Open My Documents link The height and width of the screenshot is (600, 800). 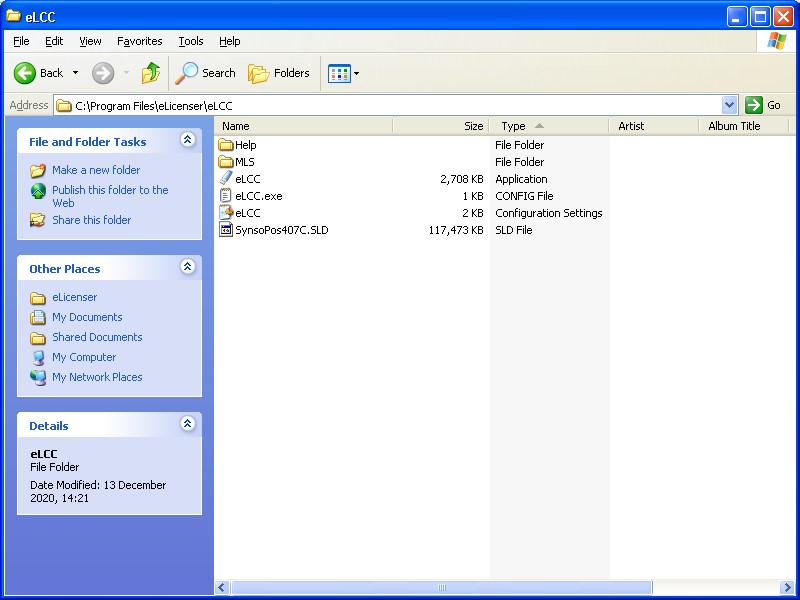point(87,317)
